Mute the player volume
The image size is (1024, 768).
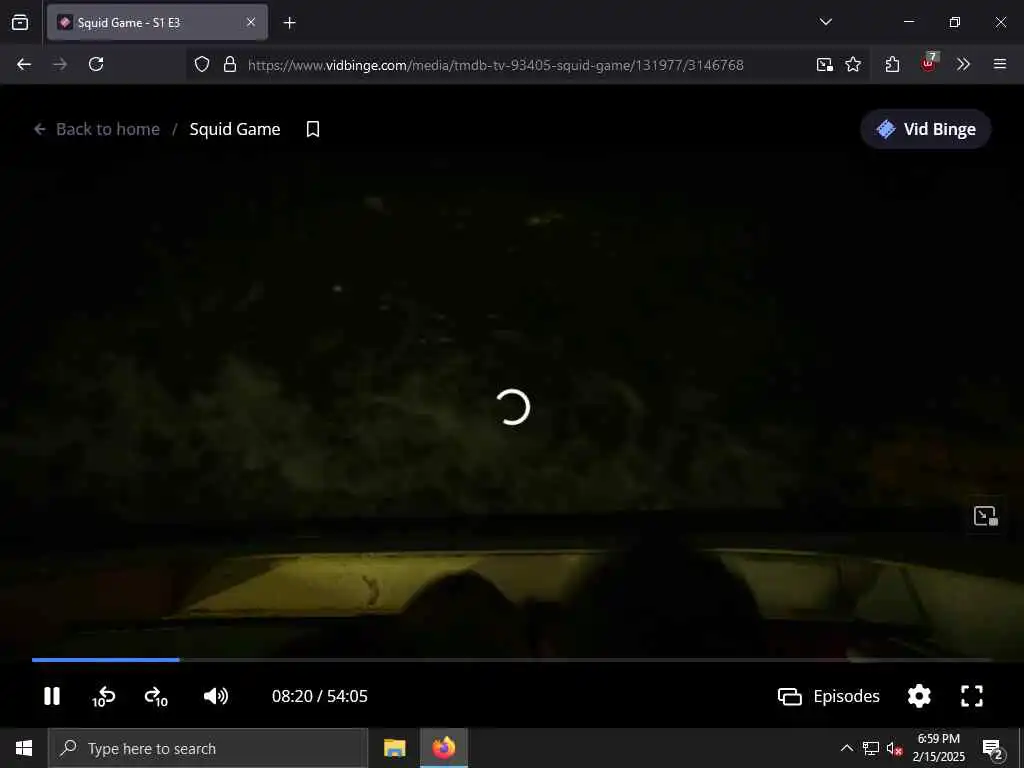pos(216,696)
